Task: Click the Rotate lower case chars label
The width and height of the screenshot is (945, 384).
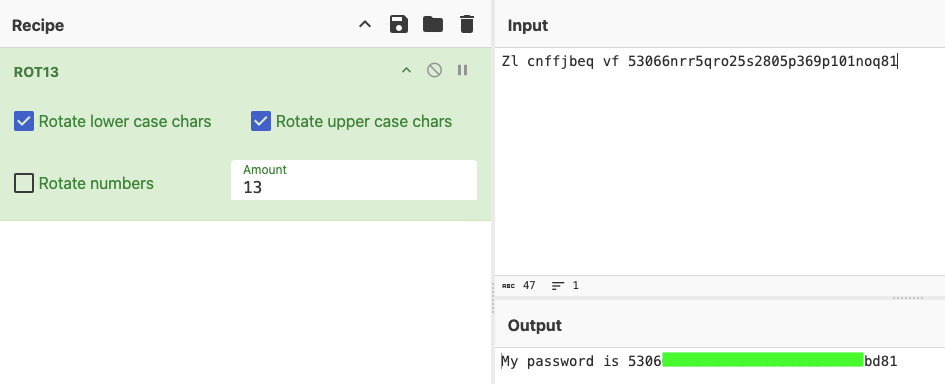Action: (x=125, y=121)
